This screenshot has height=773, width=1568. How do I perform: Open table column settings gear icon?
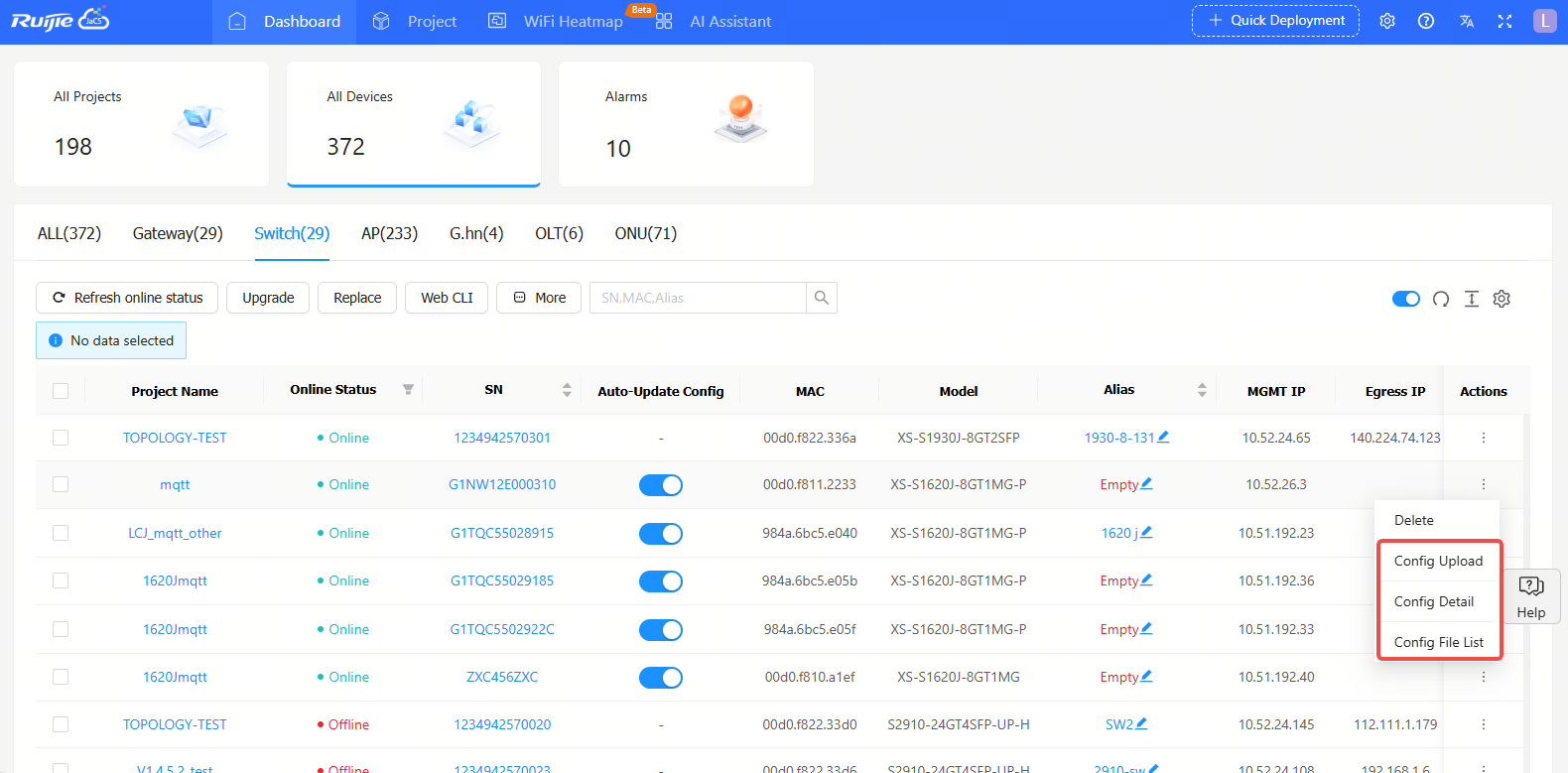[1502, 299]
